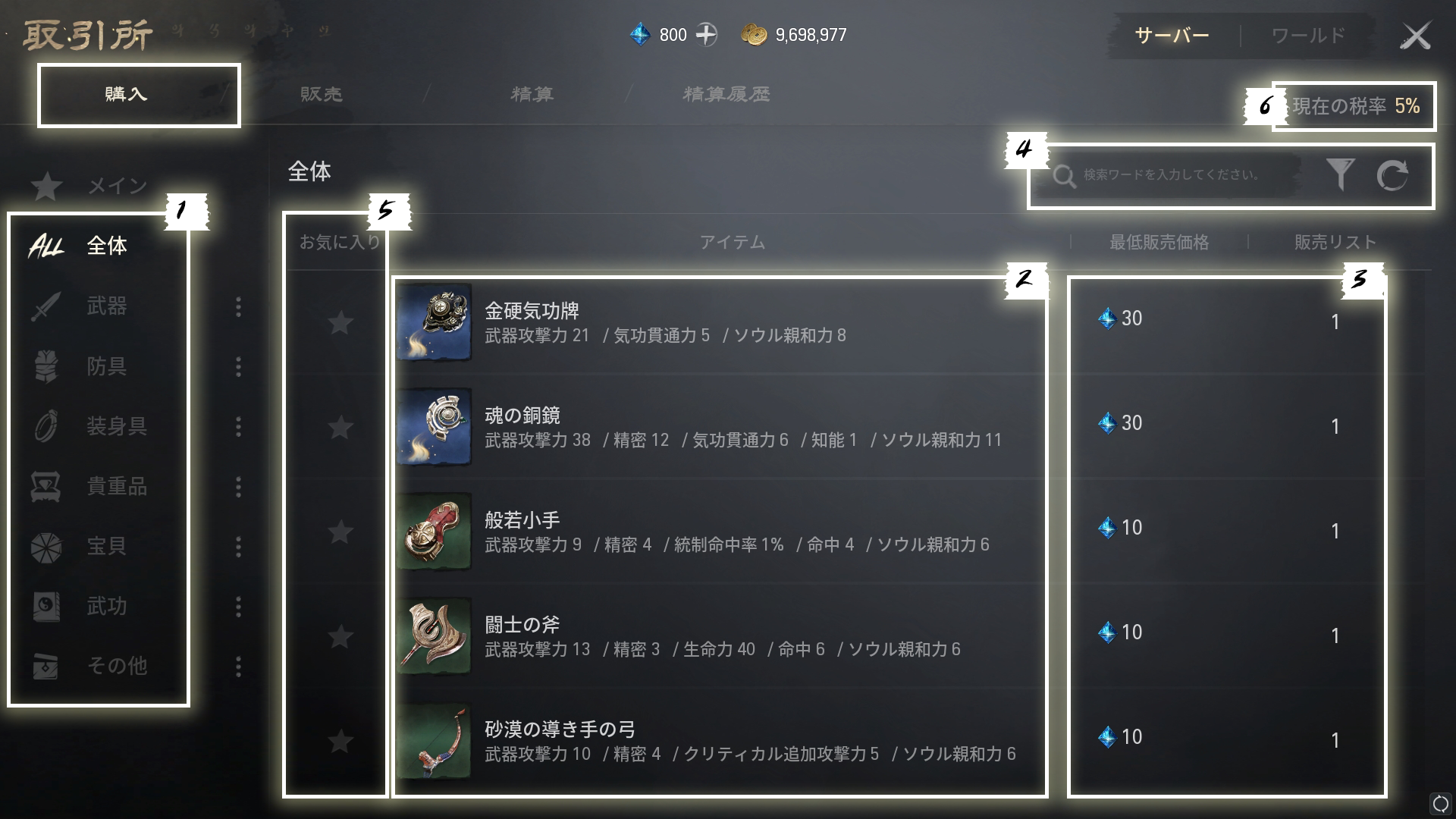Expand 武器 category submenu dots

[239, 306]
